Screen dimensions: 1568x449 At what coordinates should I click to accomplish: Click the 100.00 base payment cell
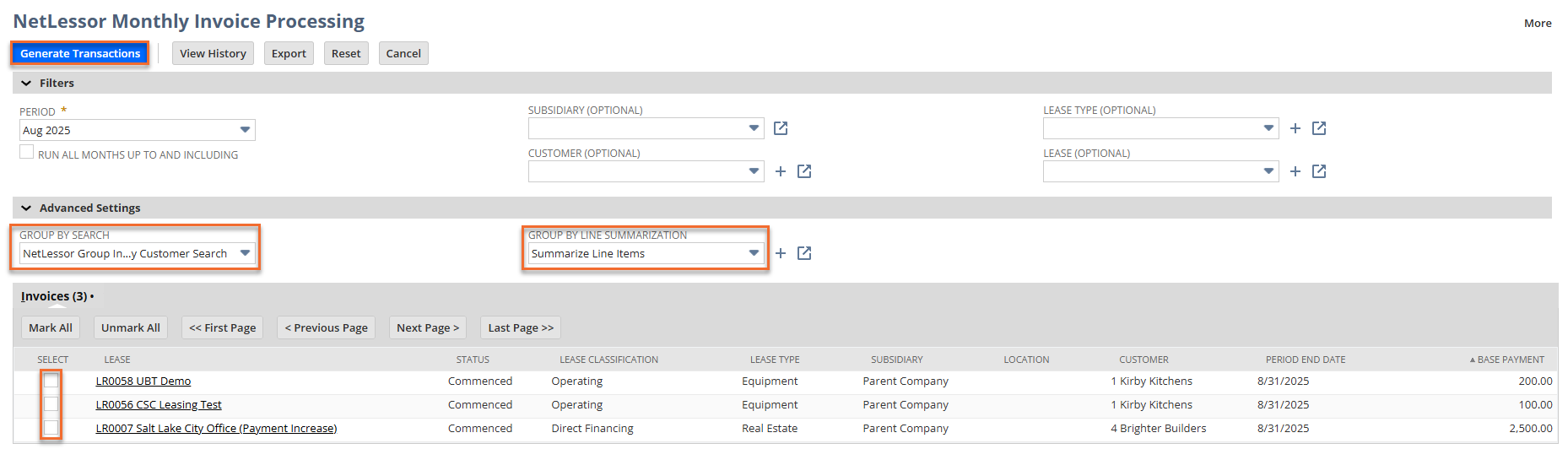click(1535, 404)
